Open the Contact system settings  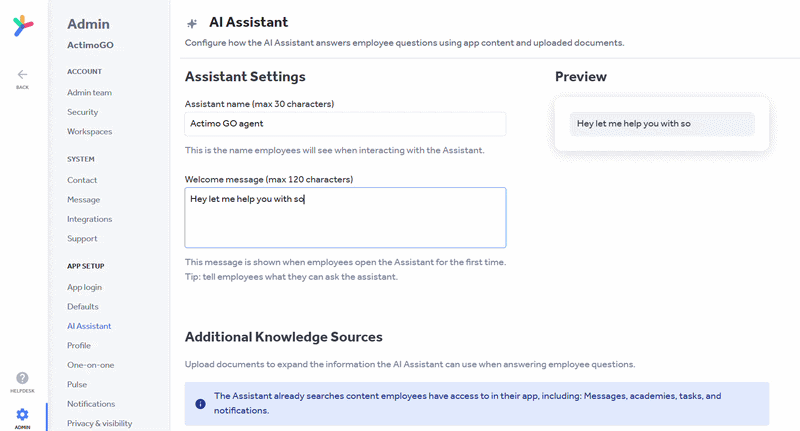(x=82, y=180)
